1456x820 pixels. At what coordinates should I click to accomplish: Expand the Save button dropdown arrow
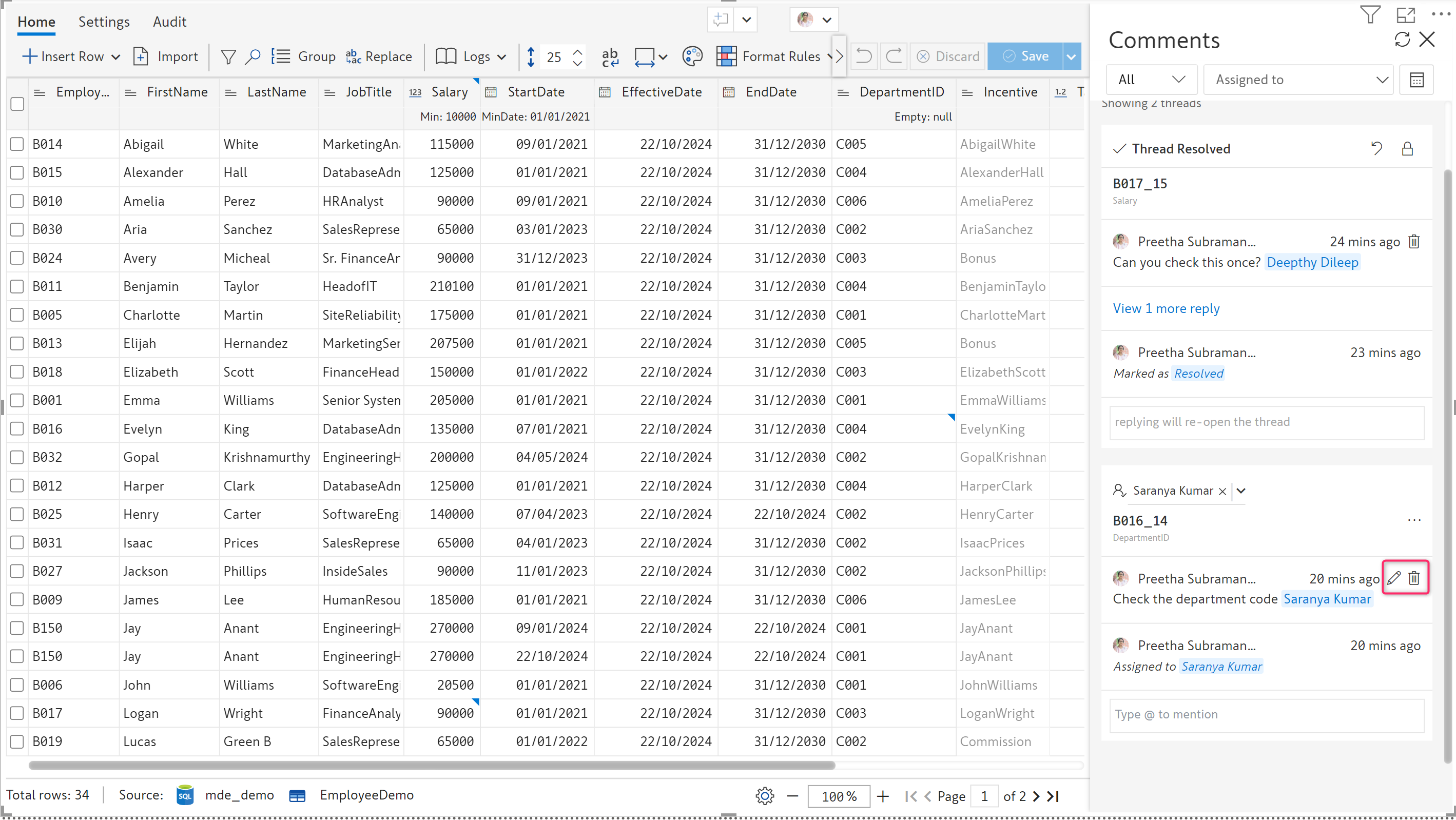point(1071,56)
